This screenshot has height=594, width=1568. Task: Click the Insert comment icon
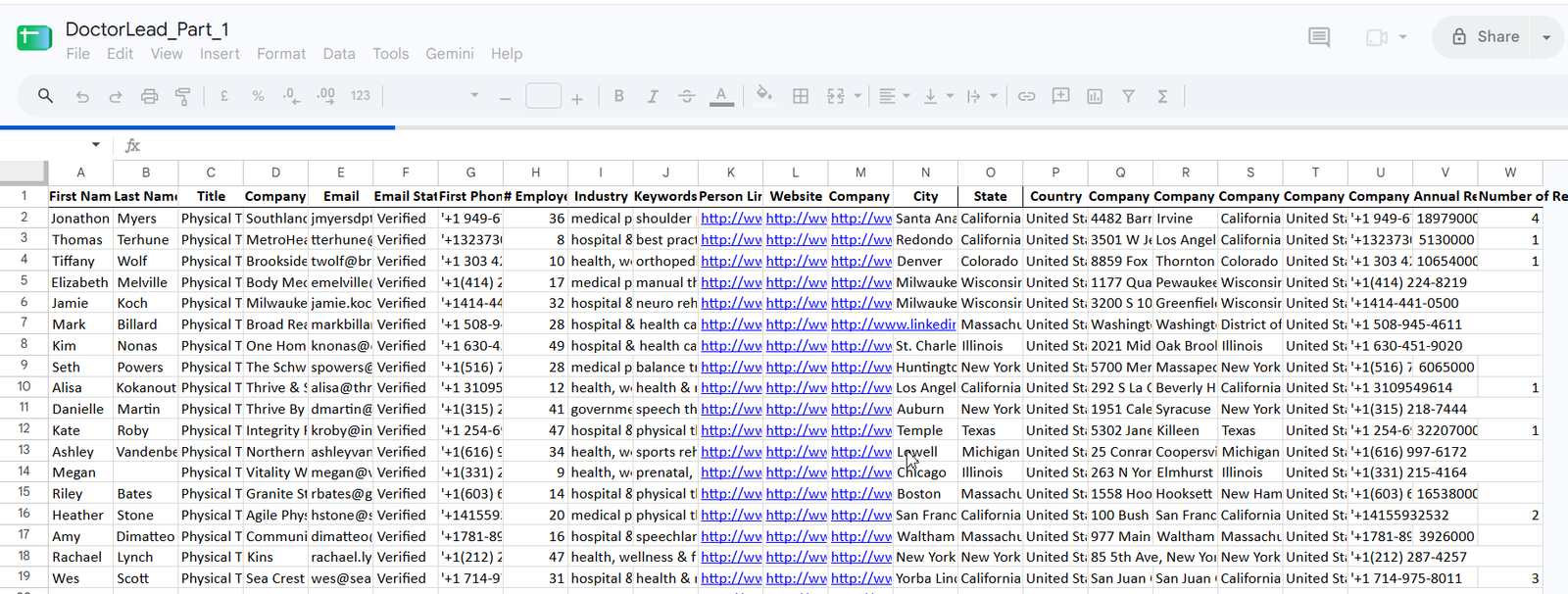[x=1060, y=96]
